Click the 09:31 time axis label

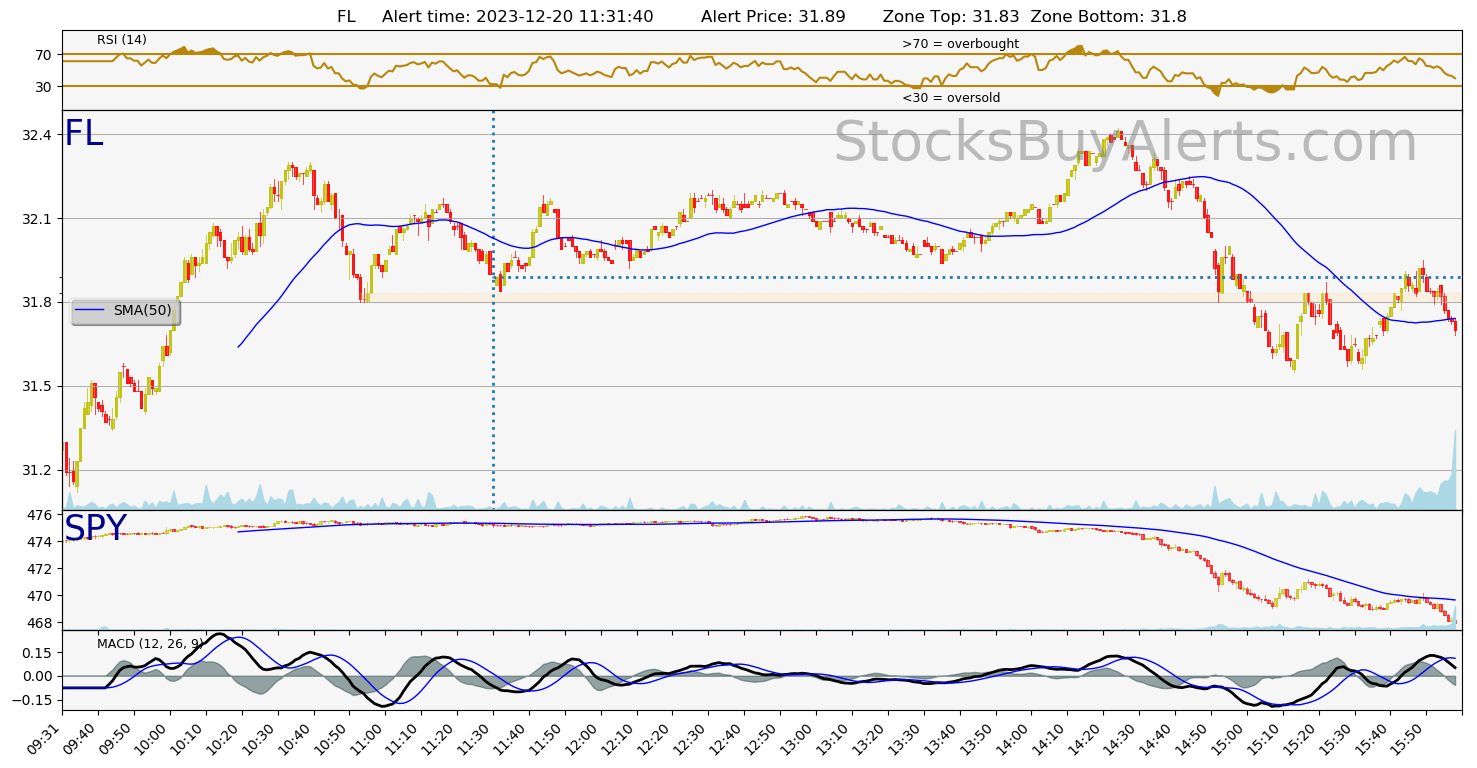click(45, 739)
